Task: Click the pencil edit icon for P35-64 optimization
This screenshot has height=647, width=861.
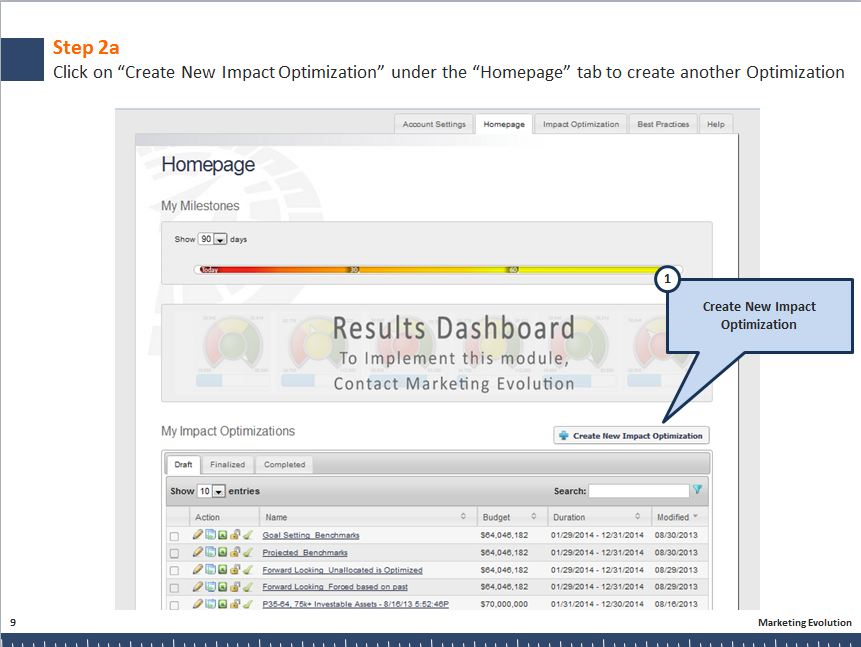Action: pos(198,604)
